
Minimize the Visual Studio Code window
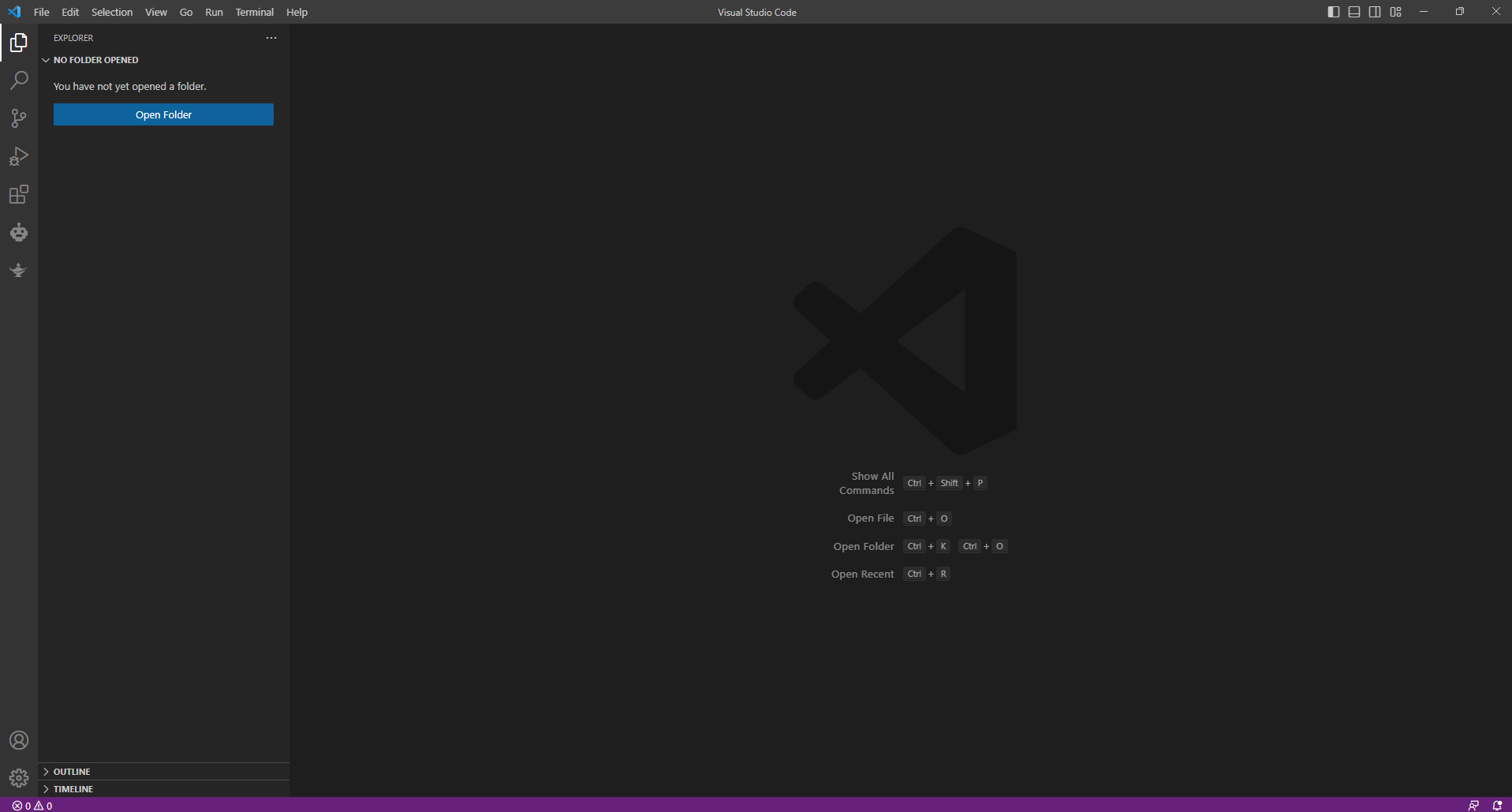1424,12
